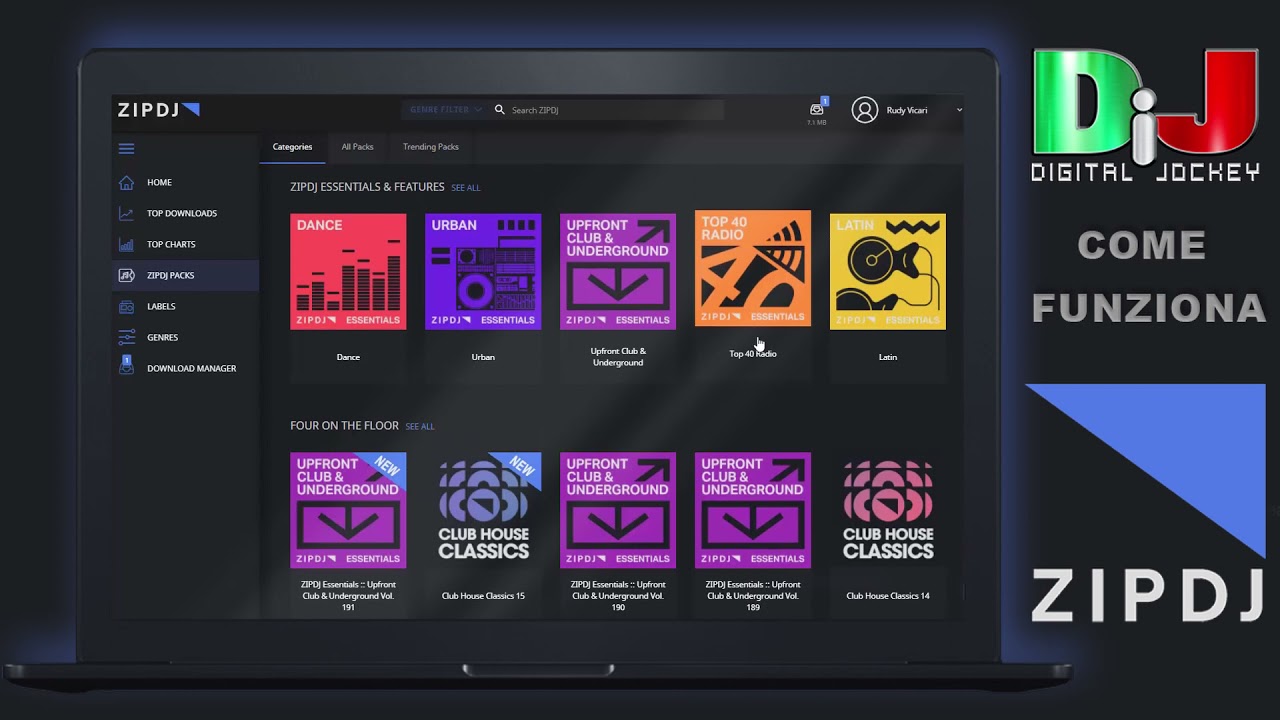The width and height of the screenshot is (1280, 720).
Task: Open the Latin Essentials cover
Action: [x=888, y=271]
